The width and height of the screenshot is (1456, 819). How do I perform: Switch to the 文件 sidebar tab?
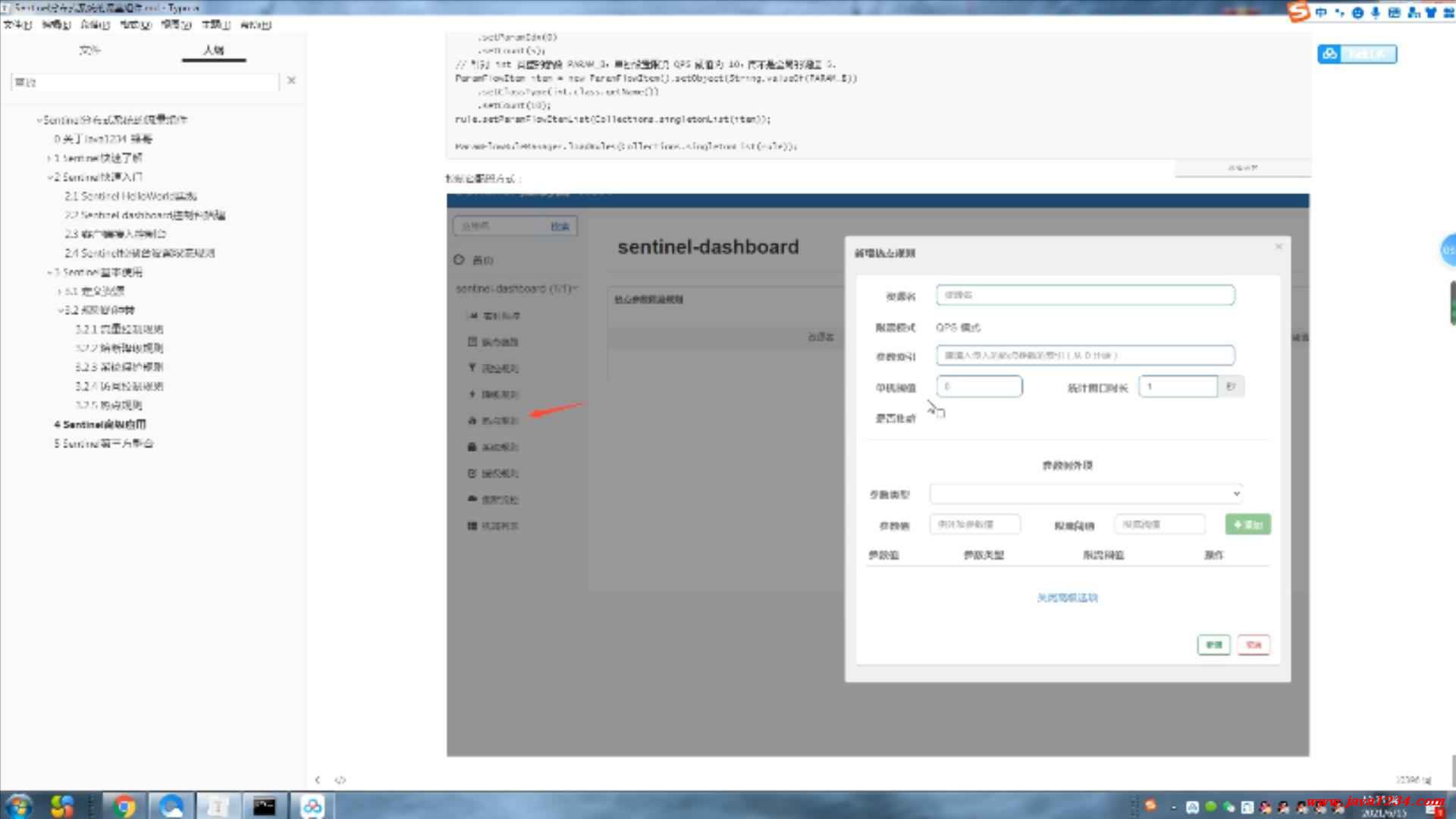[89, 50]
